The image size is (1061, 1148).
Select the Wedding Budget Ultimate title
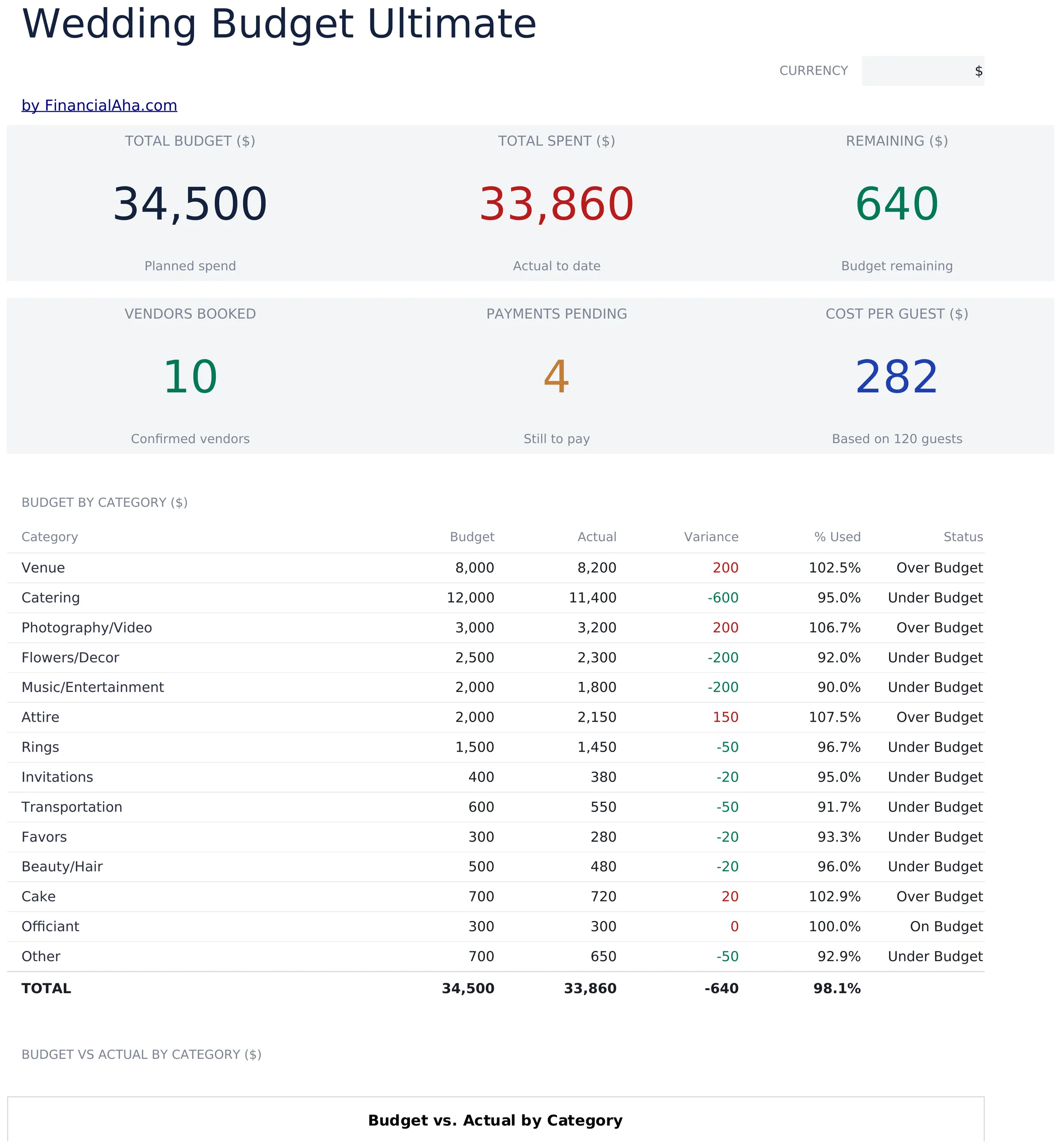pos(279,24)
